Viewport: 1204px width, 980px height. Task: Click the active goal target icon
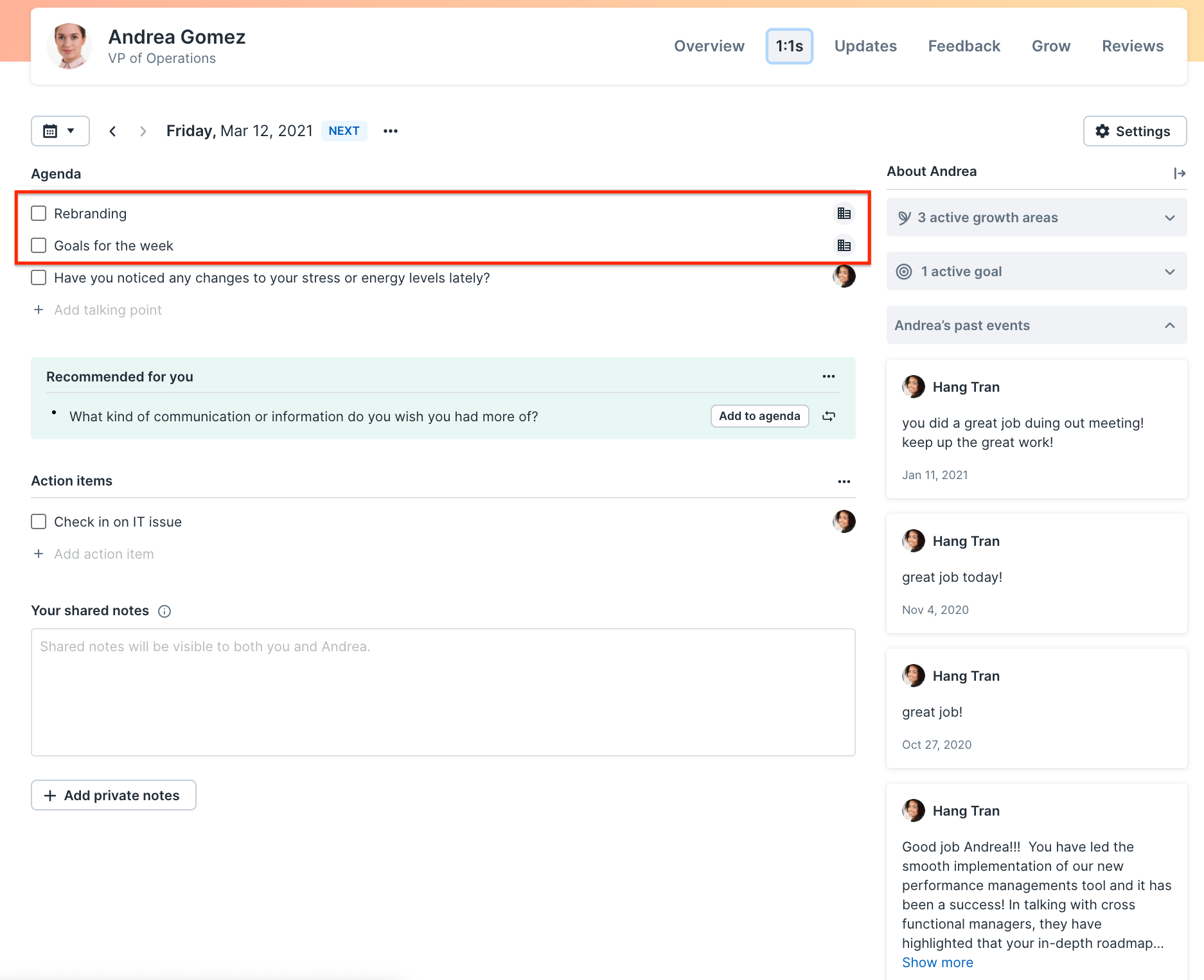[904, 272]
